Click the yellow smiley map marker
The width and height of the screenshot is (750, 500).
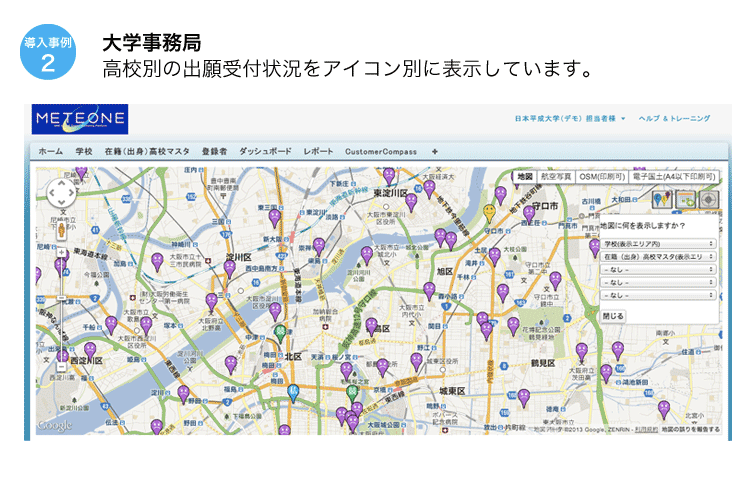coord(489,211)
